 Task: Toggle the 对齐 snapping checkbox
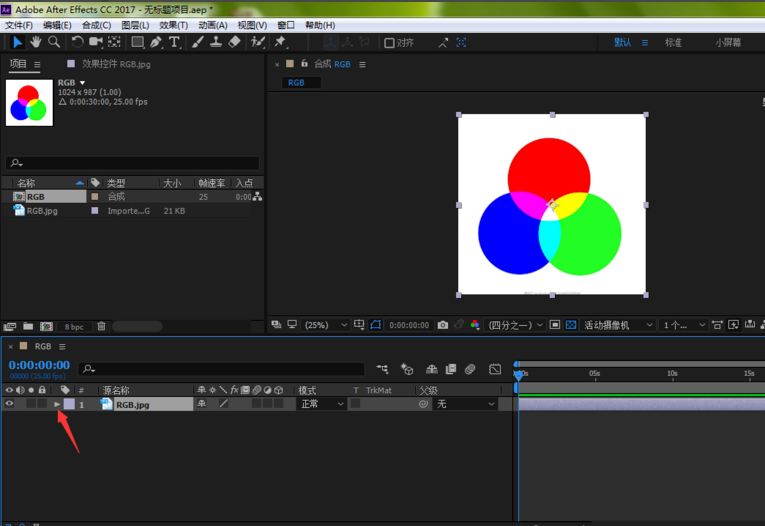click(390, 43)
